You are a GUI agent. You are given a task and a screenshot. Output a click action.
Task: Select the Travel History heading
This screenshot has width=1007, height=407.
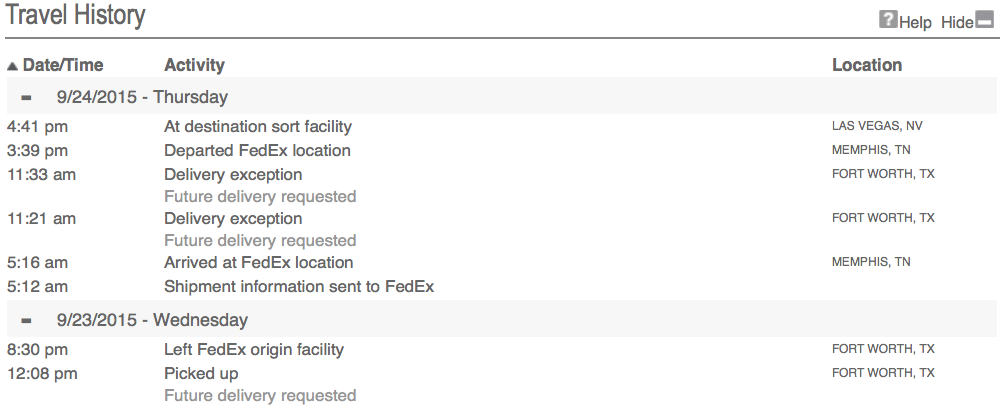click(76, 15)
